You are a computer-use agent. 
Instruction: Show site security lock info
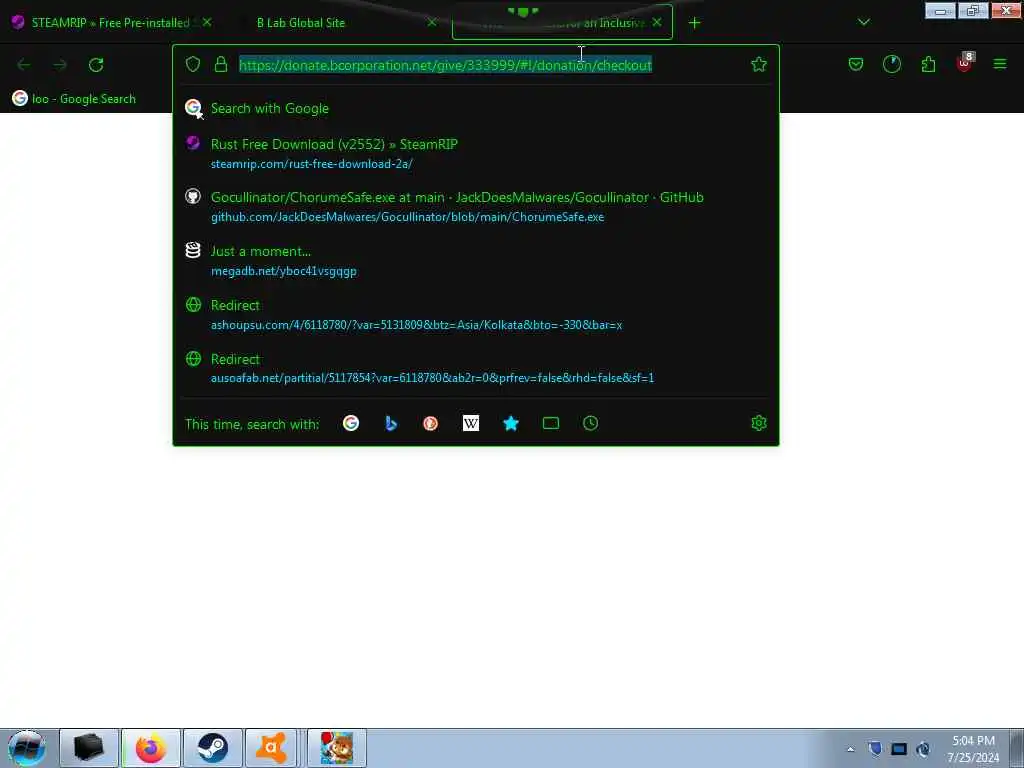tap(221, 64)
